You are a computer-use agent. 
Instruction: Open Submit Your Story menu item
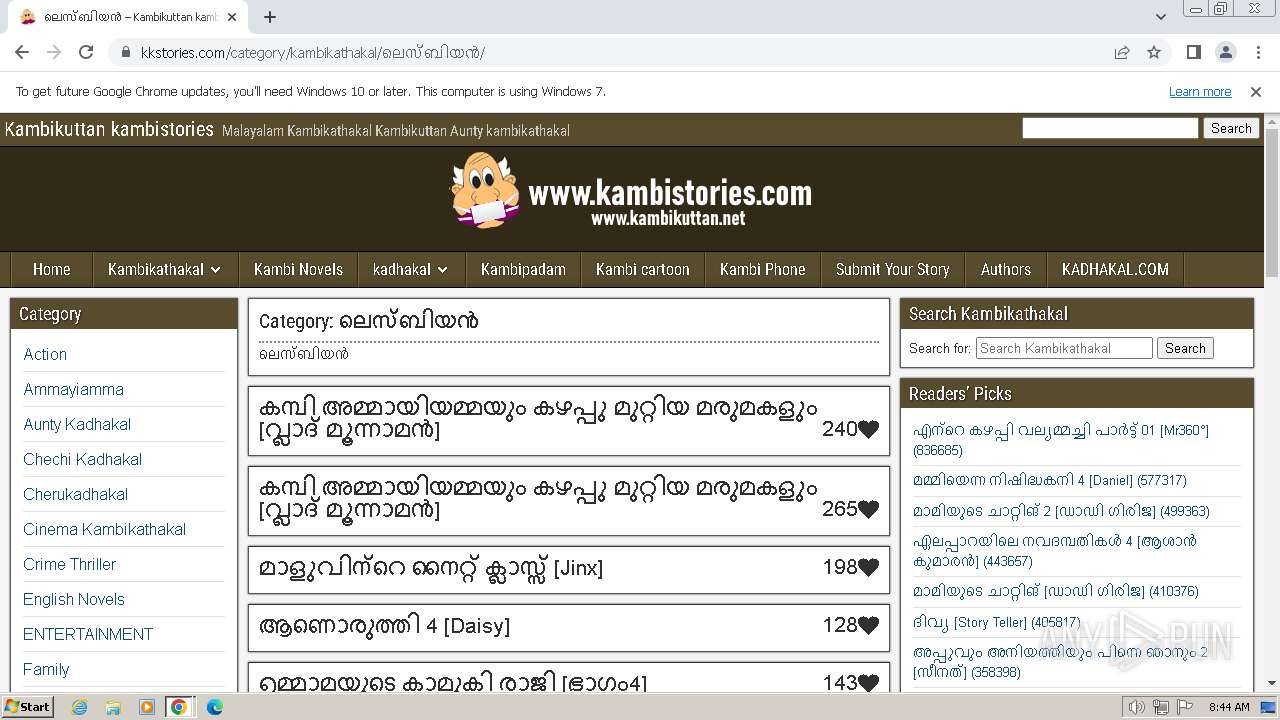tap(893, 269)
